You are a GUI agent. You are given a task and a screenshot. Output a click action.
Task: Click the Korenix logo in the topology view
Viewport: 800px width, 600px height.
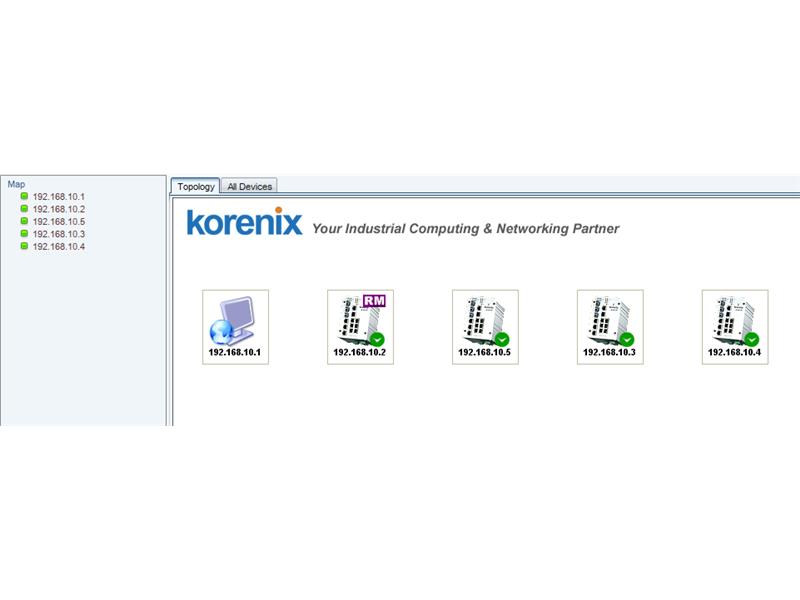click(x=244, y=221)
